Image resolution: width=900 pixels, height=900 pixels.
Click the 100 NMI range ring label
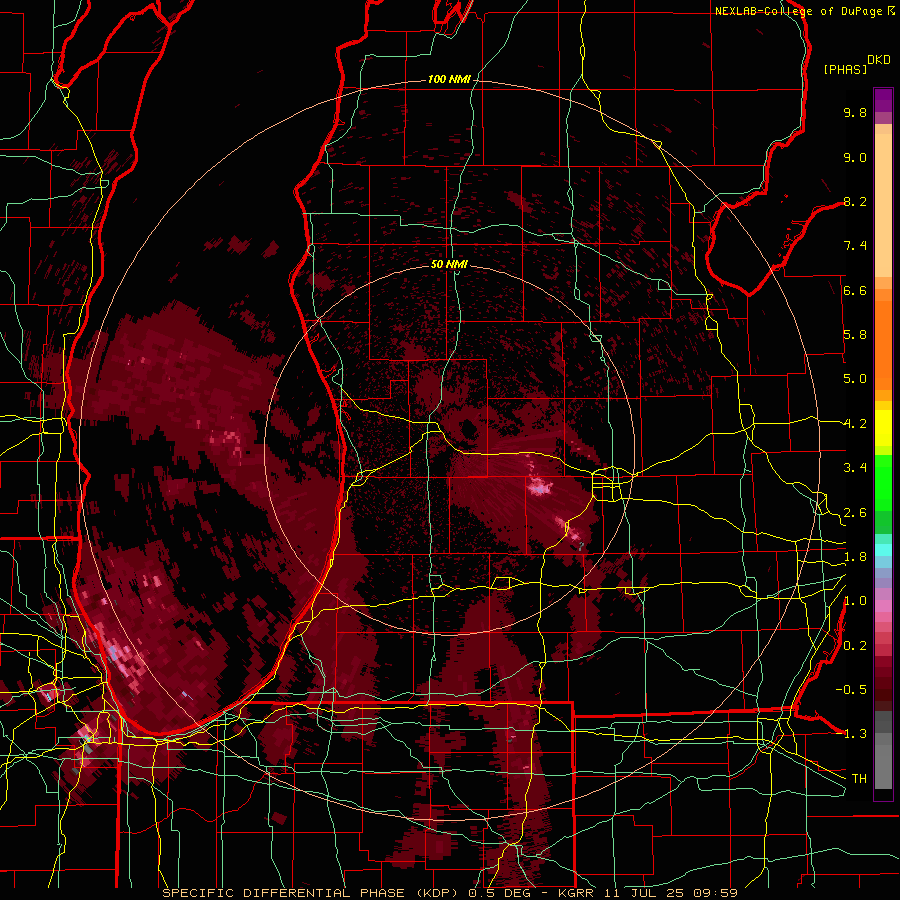pyautogui.click(x=449, y=79)
